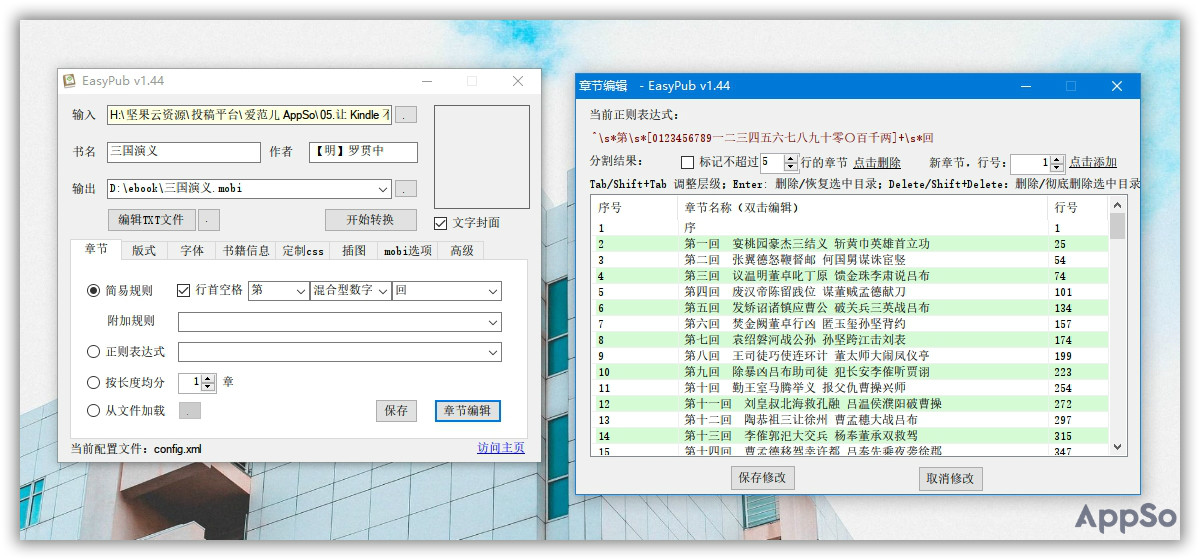Viewport: 1200px width, 560px height.
Task: Edit the 输入 file path field
Action: tap(250, 115)
